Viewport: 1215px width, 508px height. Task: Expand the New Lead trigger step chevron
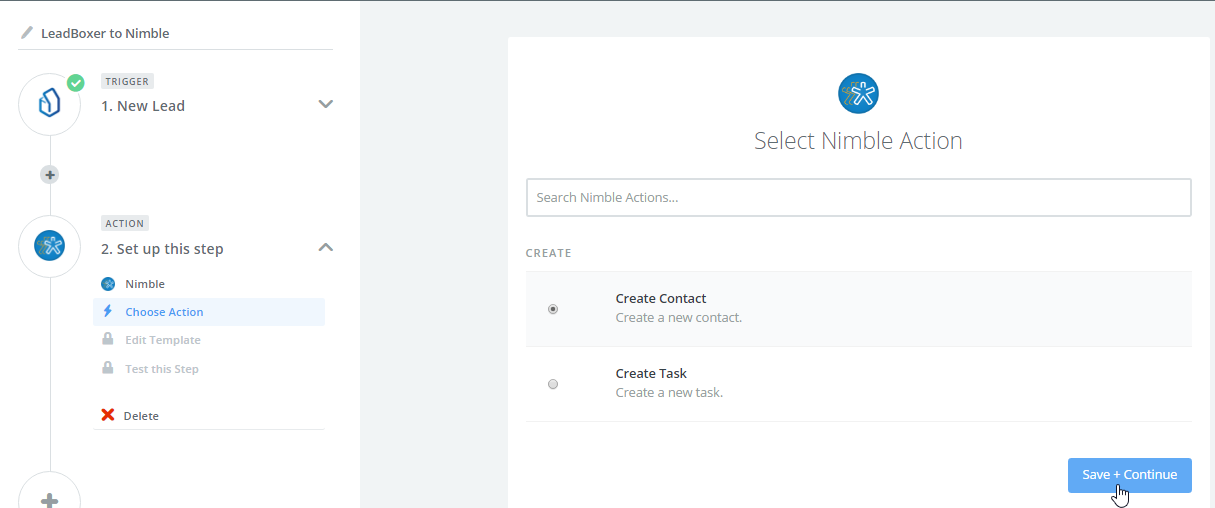pyautogui.click(x=325, y=104)
